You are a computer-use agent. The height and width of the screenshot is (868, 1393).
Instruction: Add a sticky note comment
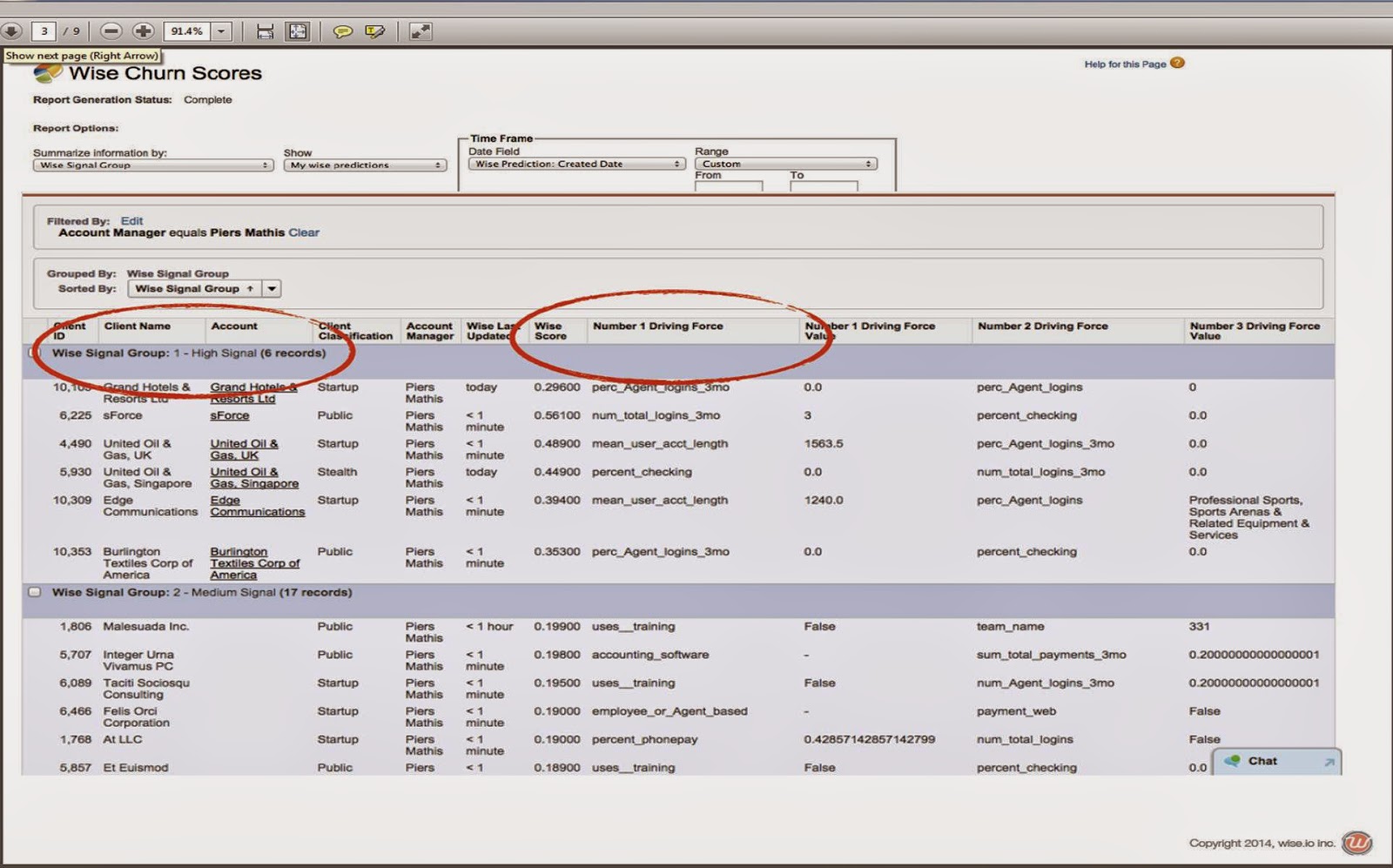coord(343,31)
